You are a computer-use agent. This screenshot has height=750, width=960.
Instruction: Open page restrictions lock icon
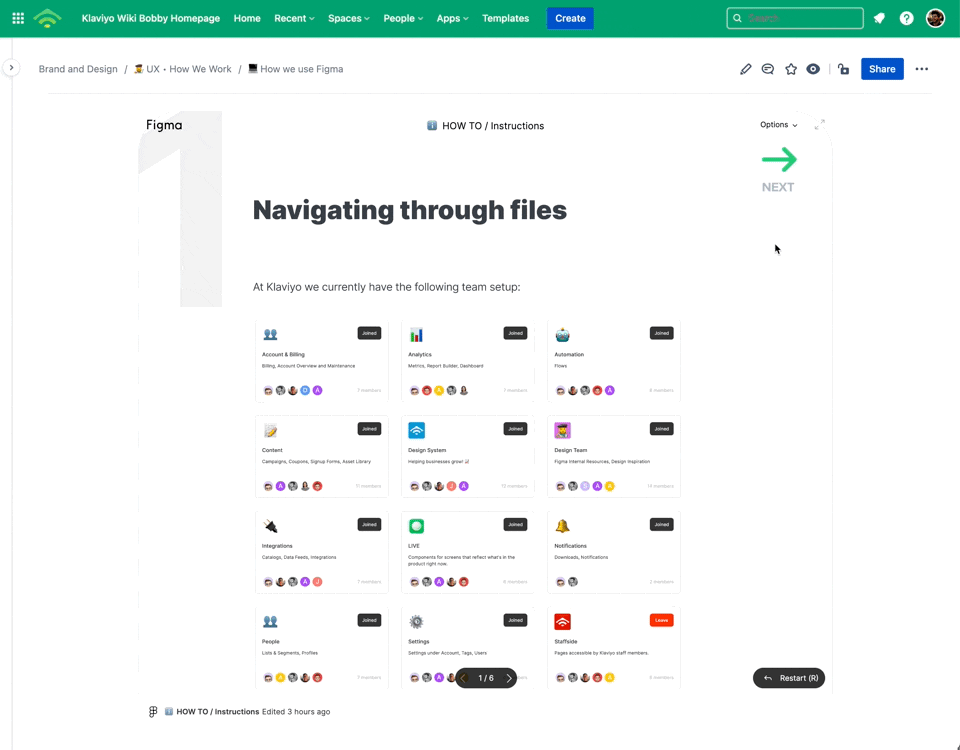[844, 69]
